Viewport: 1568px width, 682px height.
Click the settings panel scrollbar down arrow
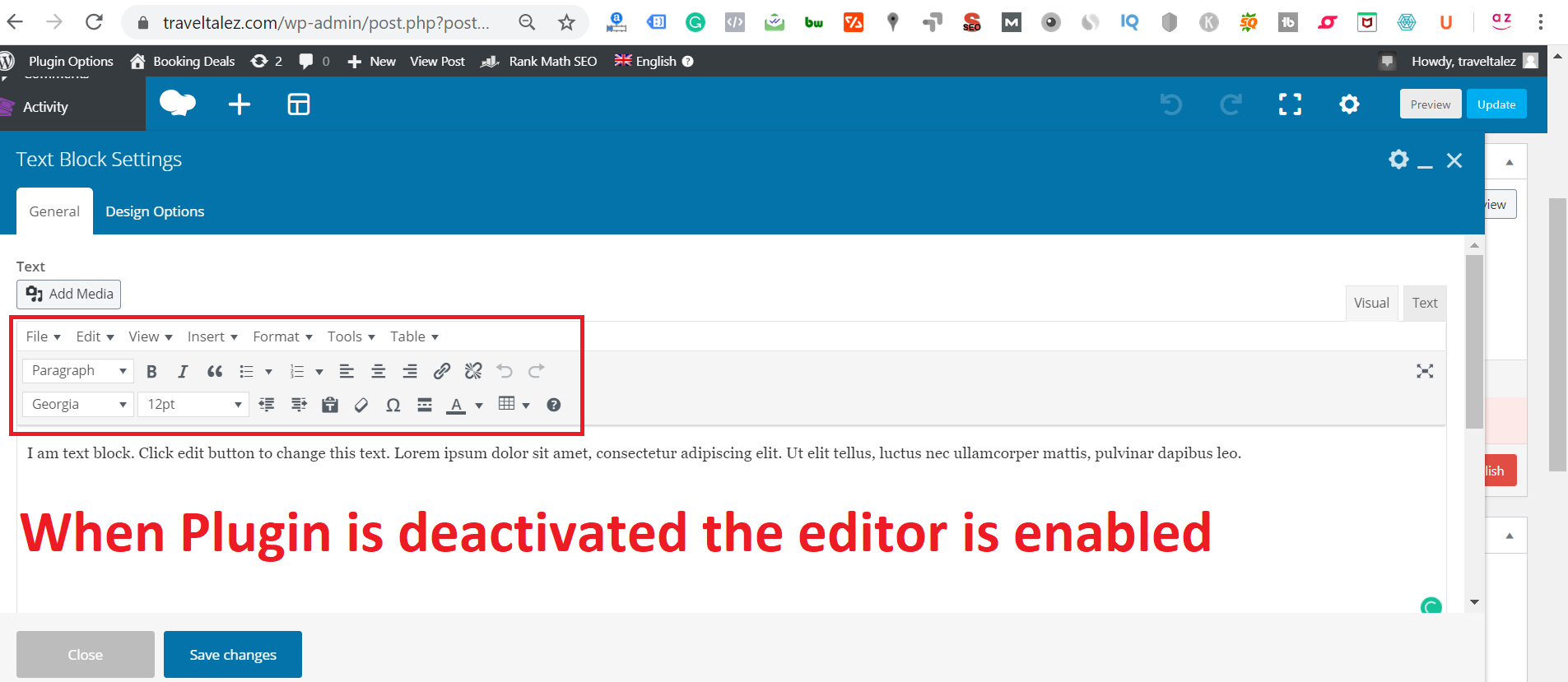click(x=1474, y=602)
